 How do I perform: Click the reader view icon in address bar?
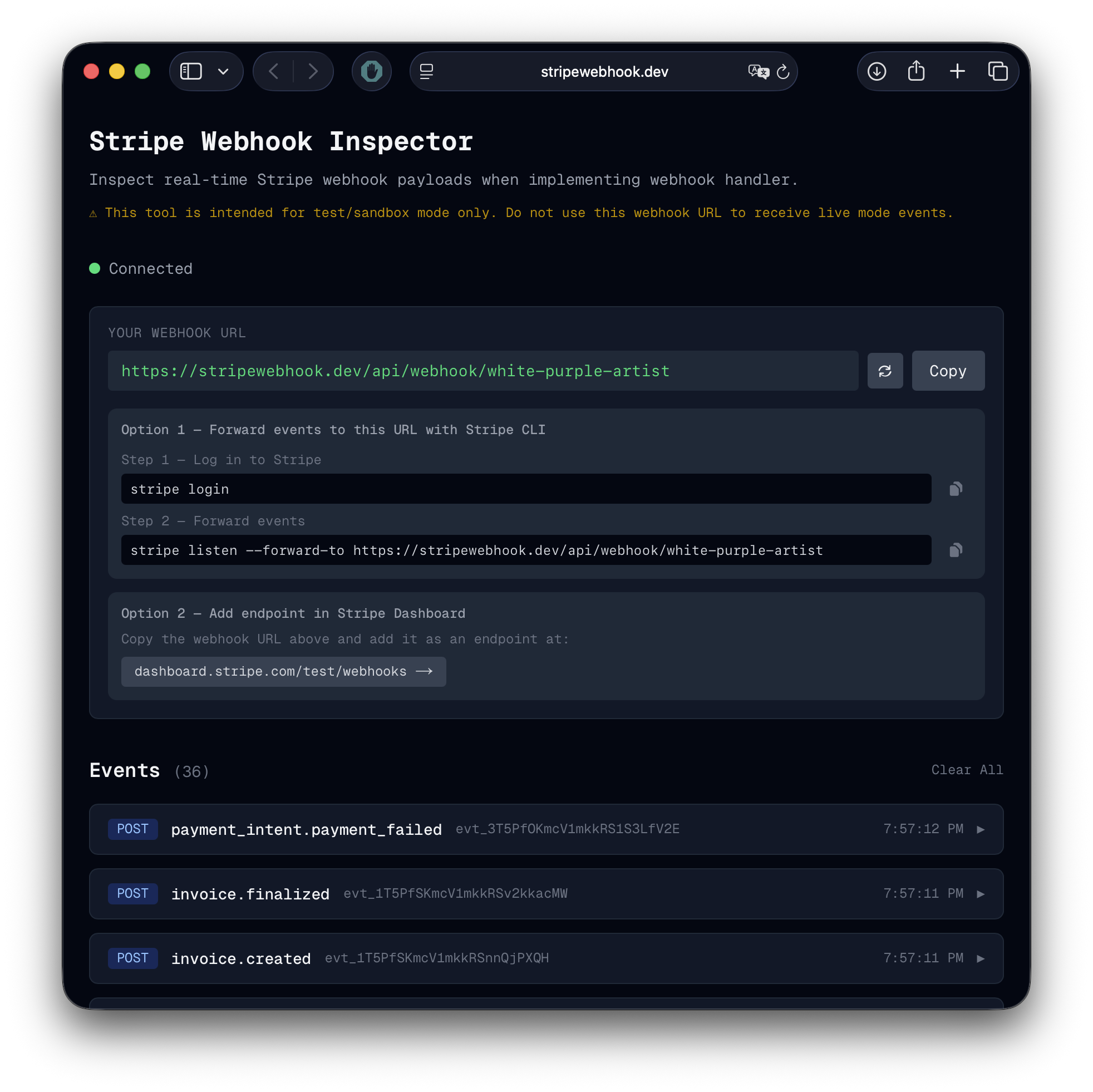coord(426,71)
